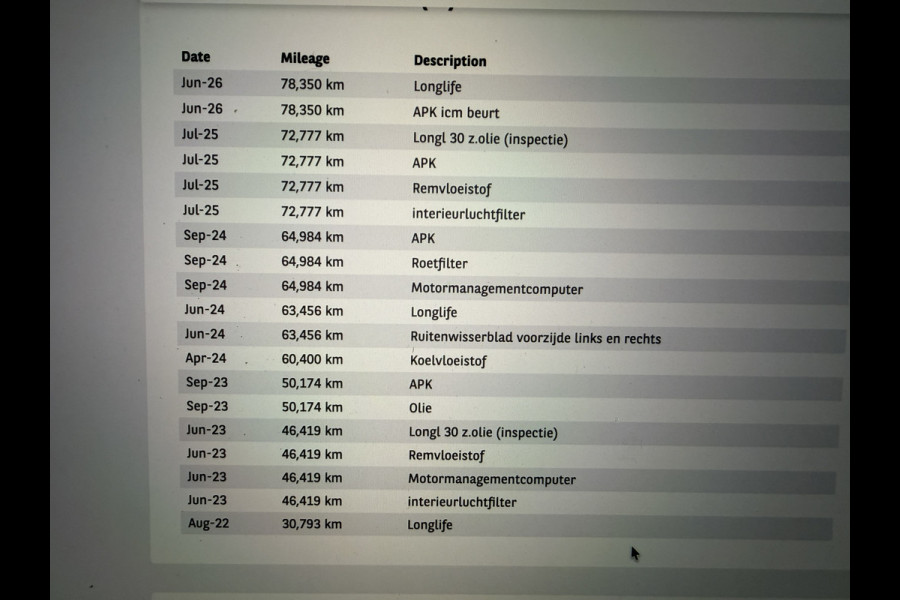
Task: Select the Jun-26 Longlife row
Action: pyautogui.click(x=511, y=86)
